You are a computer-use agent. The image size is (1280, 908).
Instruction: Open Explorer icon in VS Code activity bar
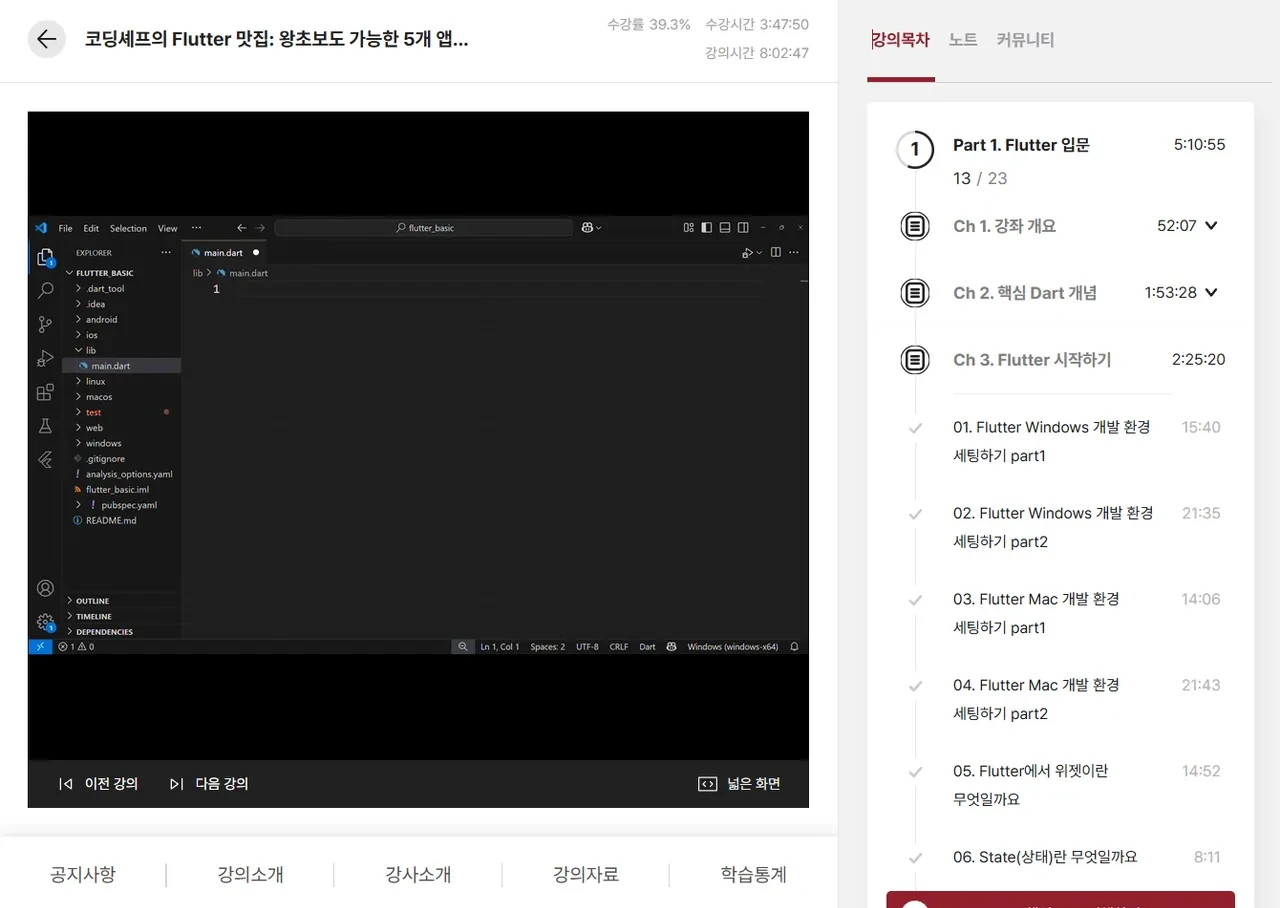(x=45, y=258)
